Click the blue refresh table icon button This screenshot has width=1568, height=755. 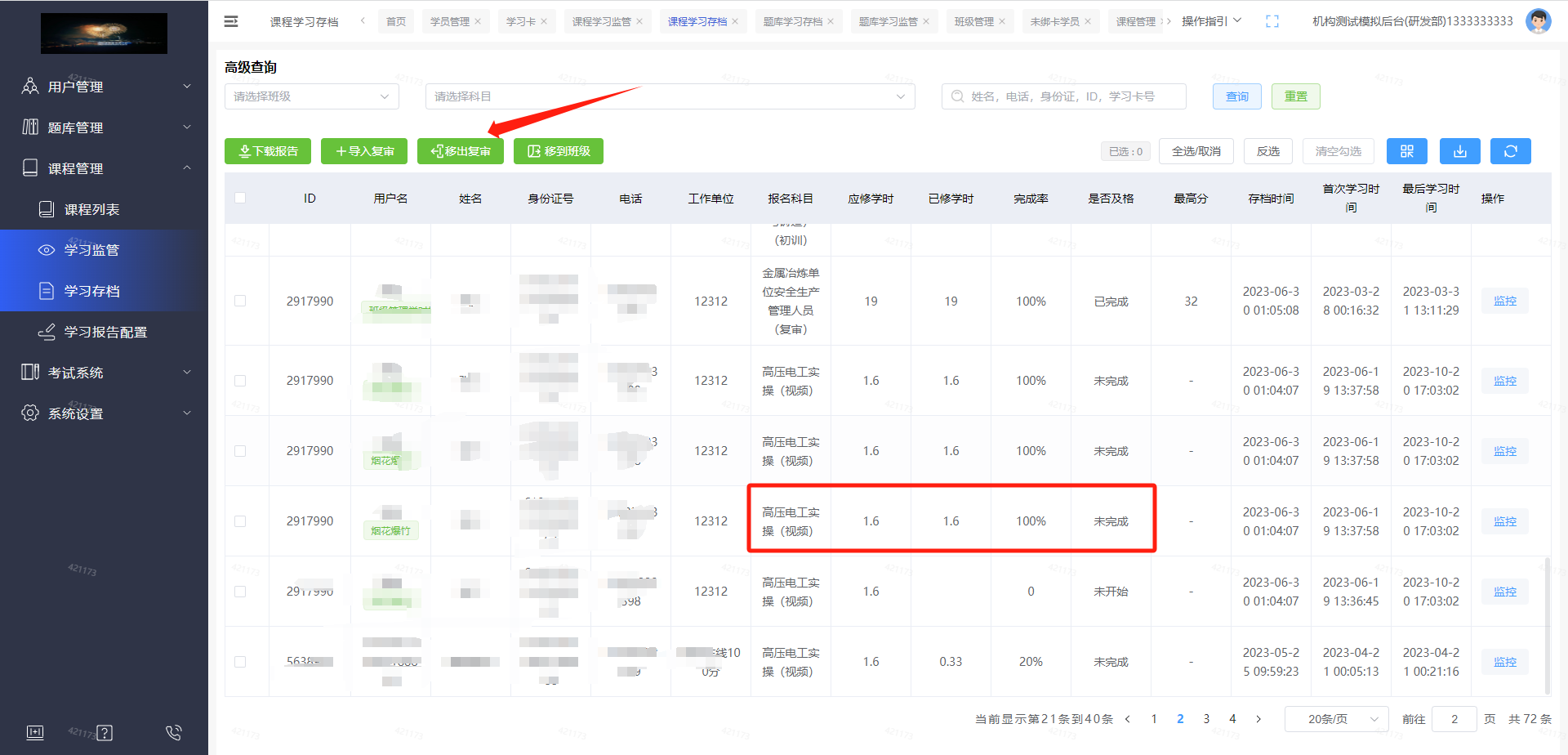click(x=1511, y=151)
